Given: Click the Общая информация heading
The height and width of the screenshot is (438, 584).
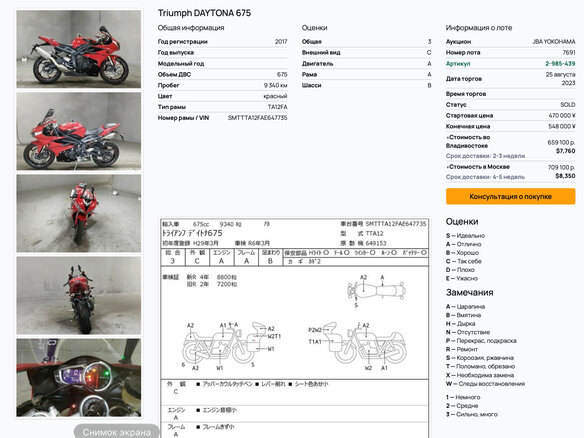Looking at the screenshot, I should [x=191, y=28].
